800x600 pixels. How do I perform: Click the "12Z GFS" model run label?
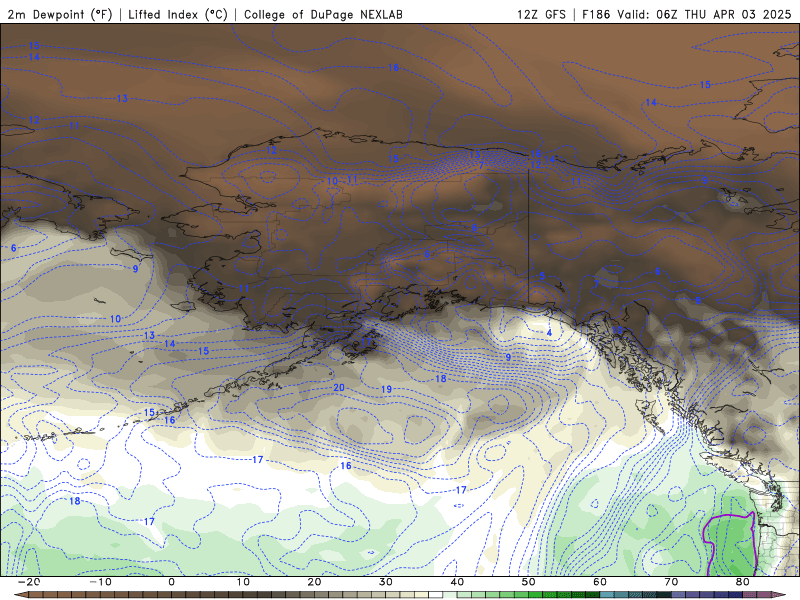[x=541, y=14]
